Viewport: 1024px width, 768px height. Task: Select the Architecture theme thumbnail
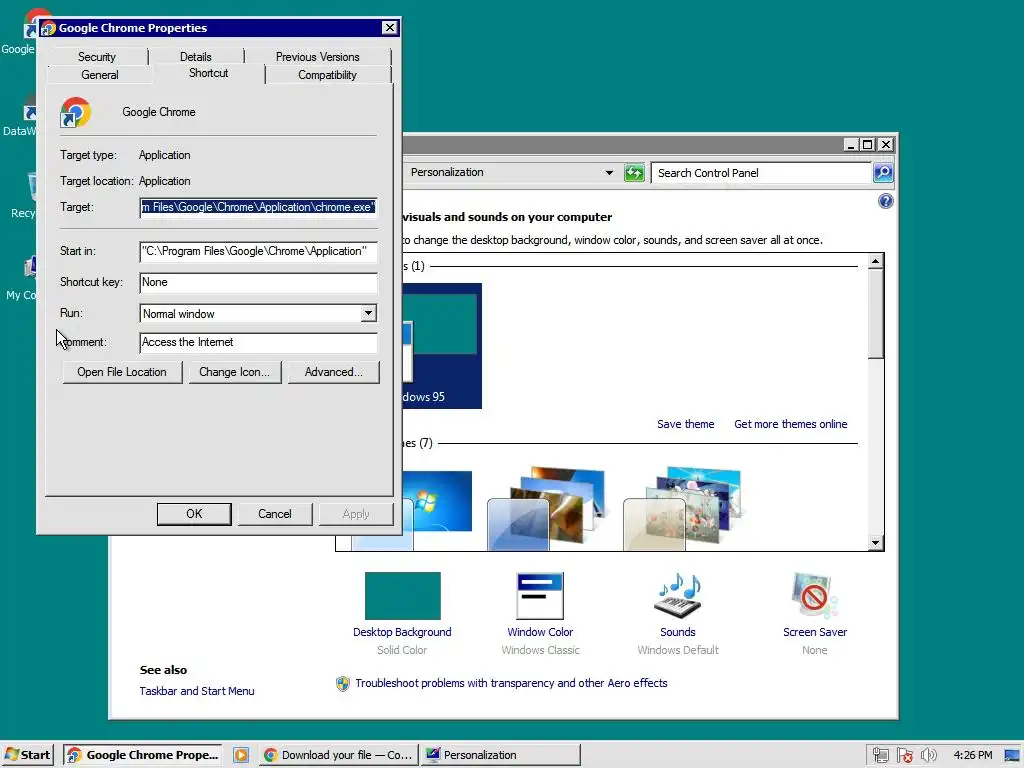547,508
